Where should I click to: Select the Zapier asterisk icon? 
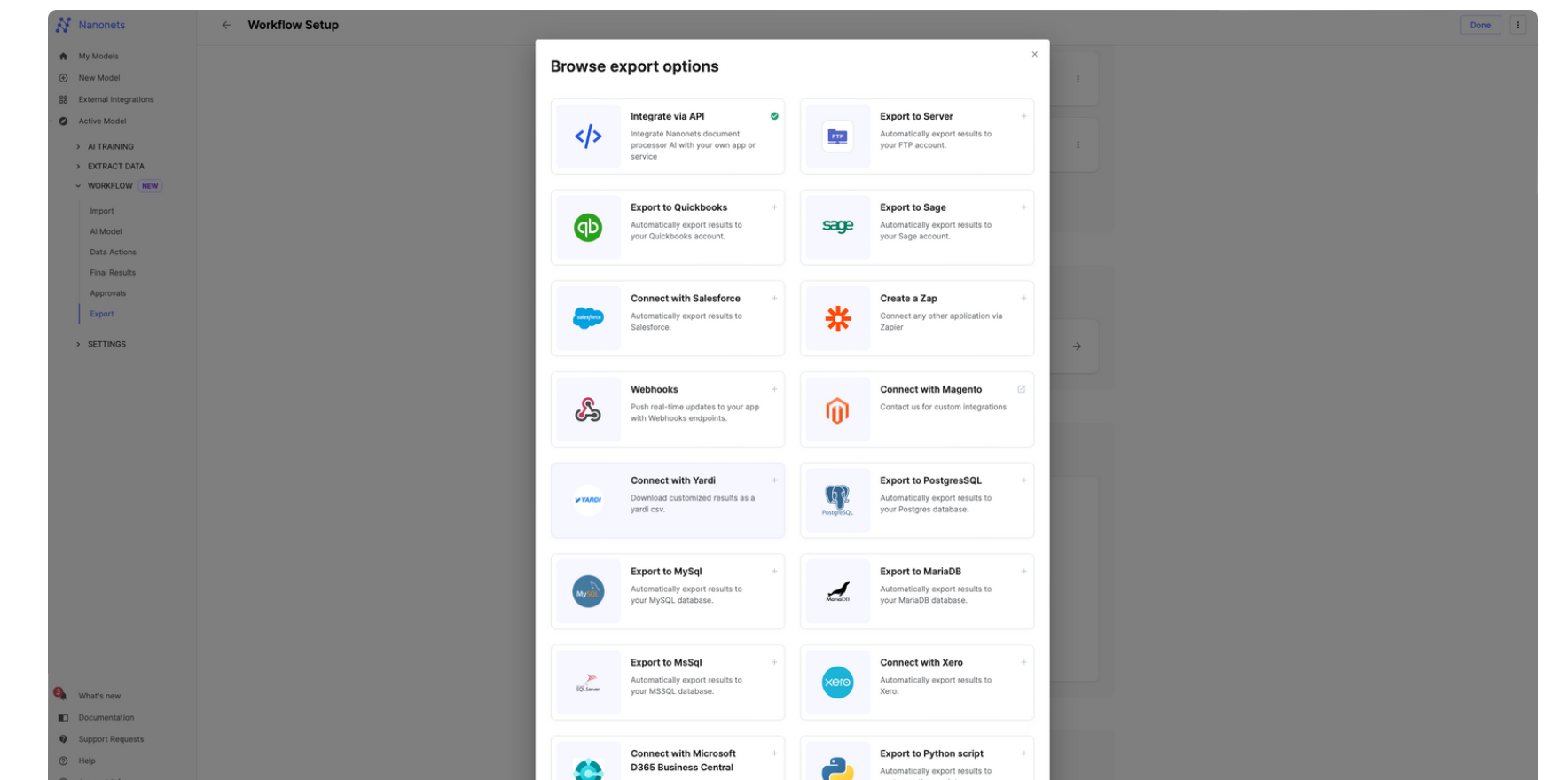coord(837,318)
